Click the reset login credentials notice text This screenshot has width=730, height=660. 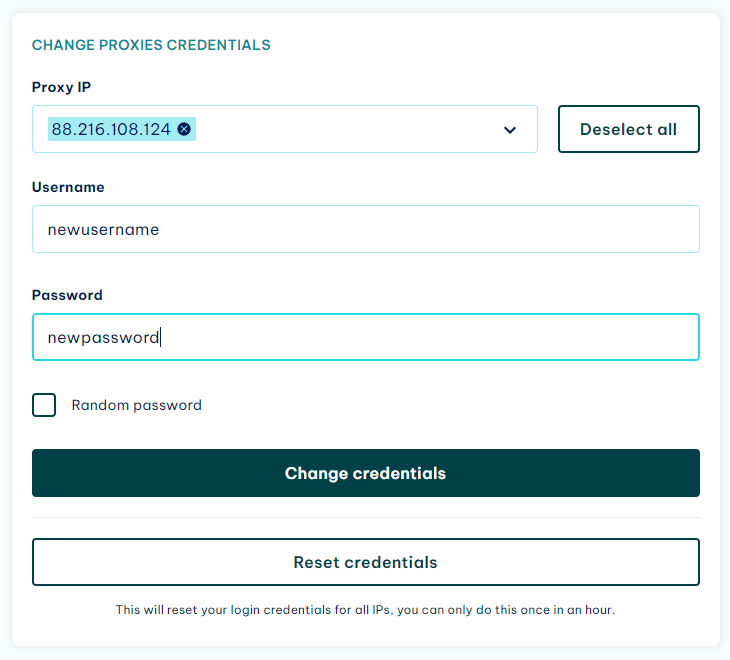click(365, 610)
